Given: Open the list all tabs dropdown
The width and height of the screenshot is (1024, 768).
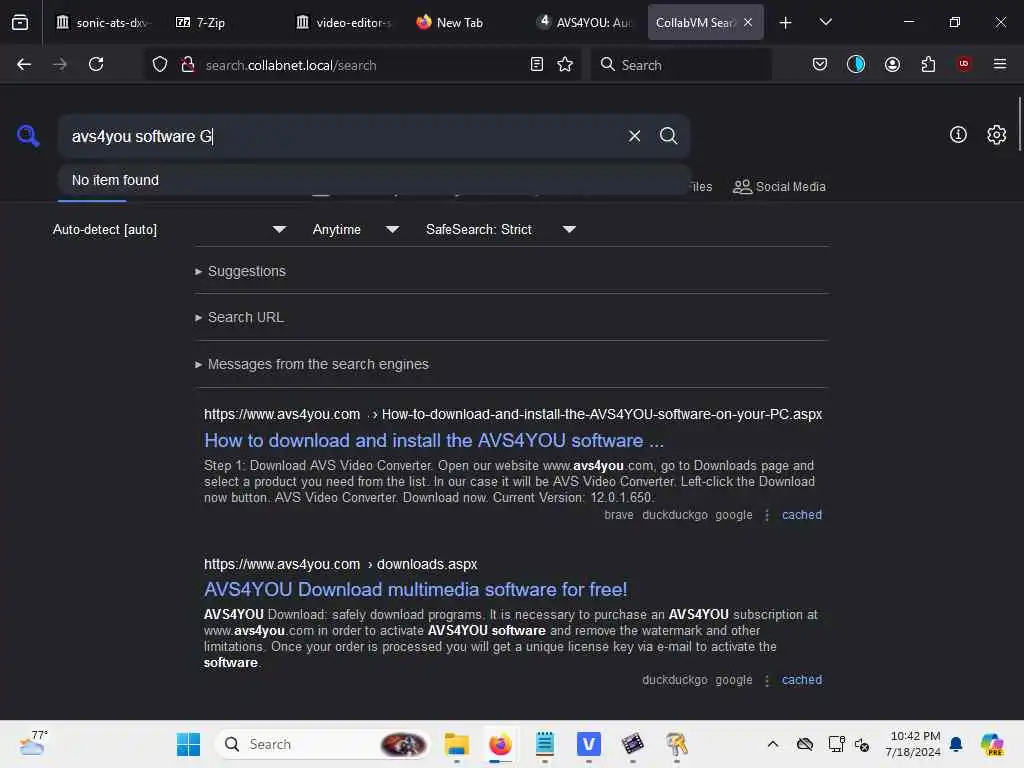Looking at the screenshot, I should click(x=825, y=22).
